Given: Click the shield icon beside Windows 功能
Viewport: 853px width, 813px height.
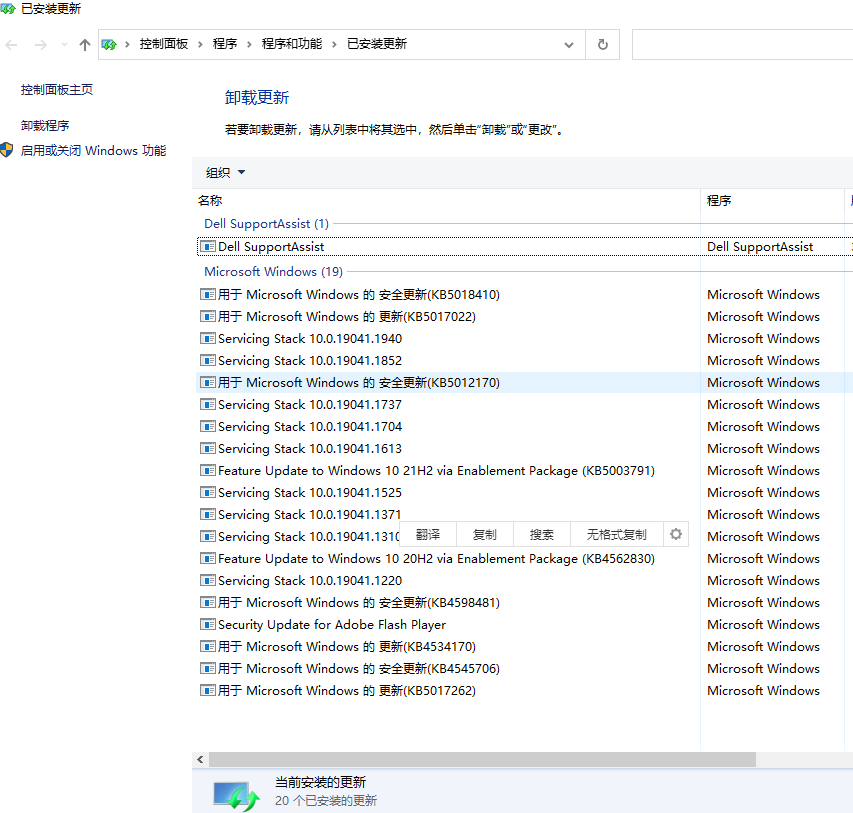Looking at the screenshot, I should pyautogui.click(x=7, y=150).
